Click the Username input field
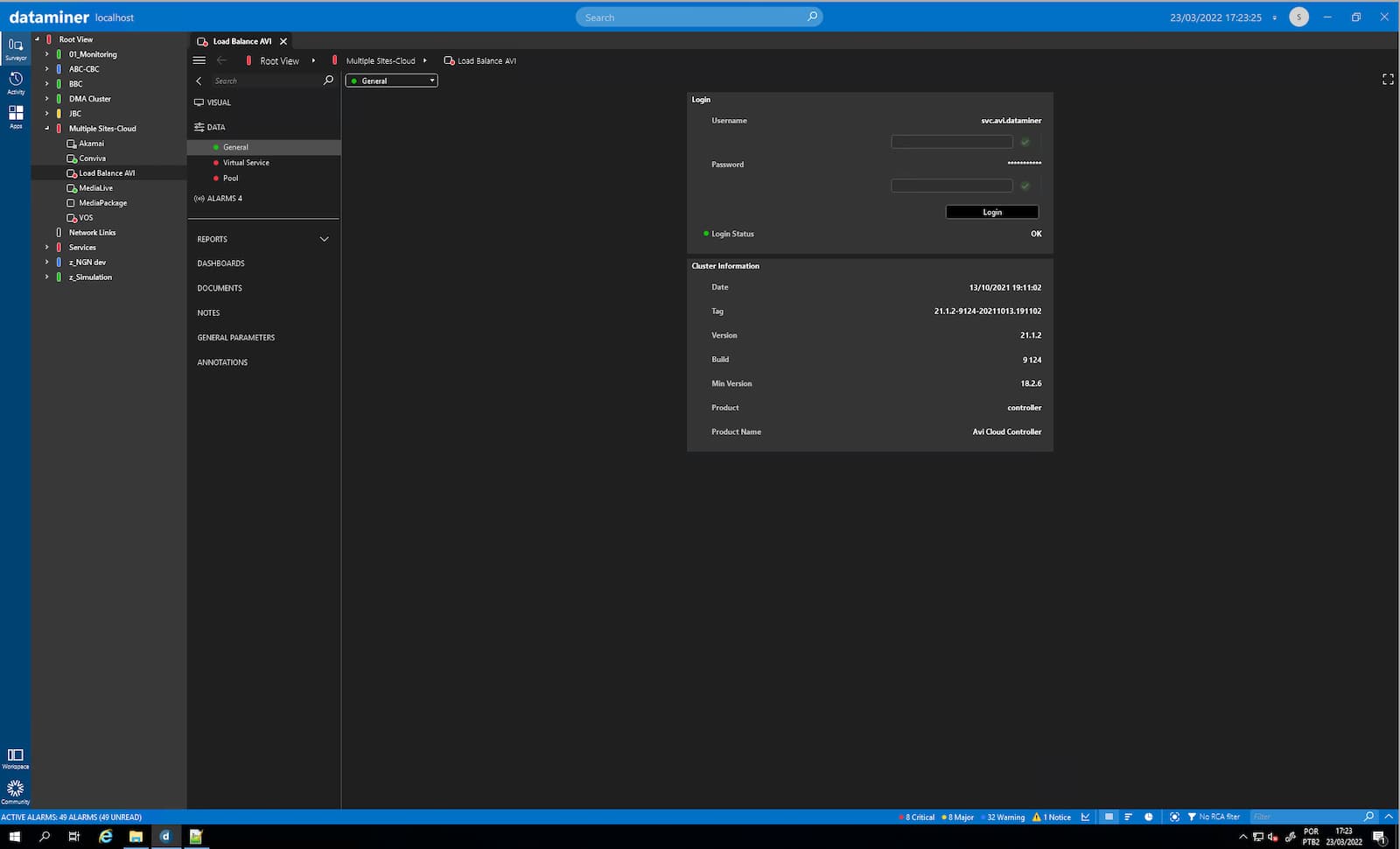This screenshot has width=1400, height=849. 952,142
